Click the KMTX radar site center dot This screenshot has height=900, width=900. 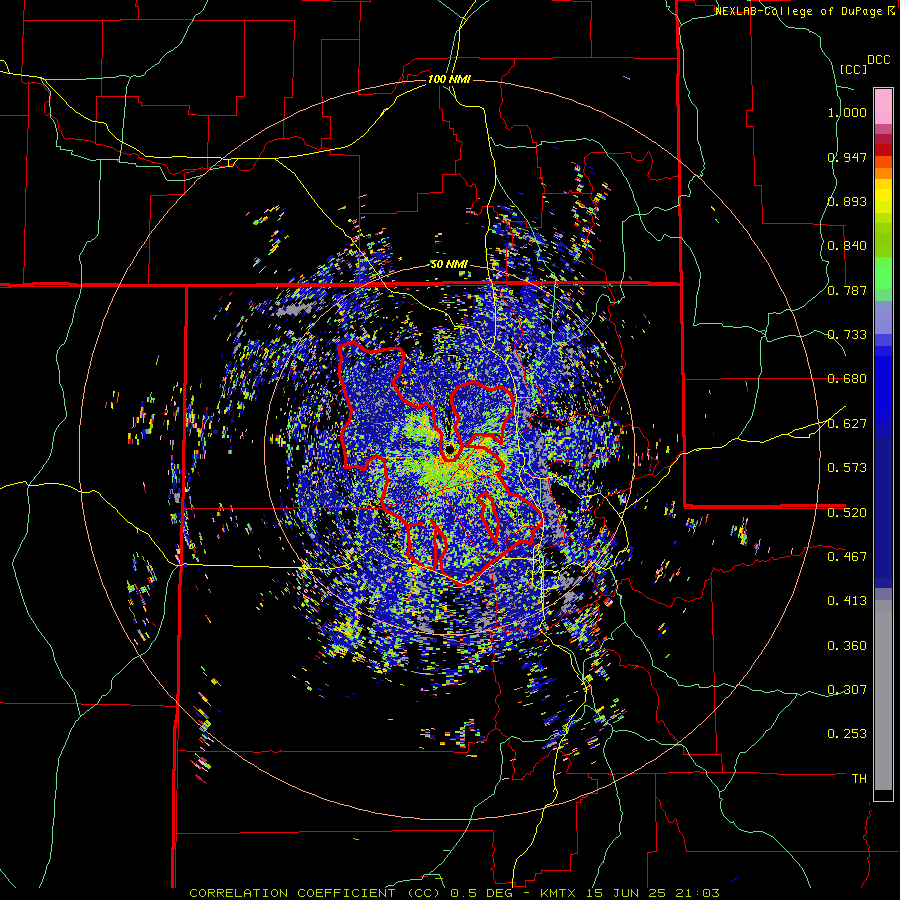tap(449, 448)
